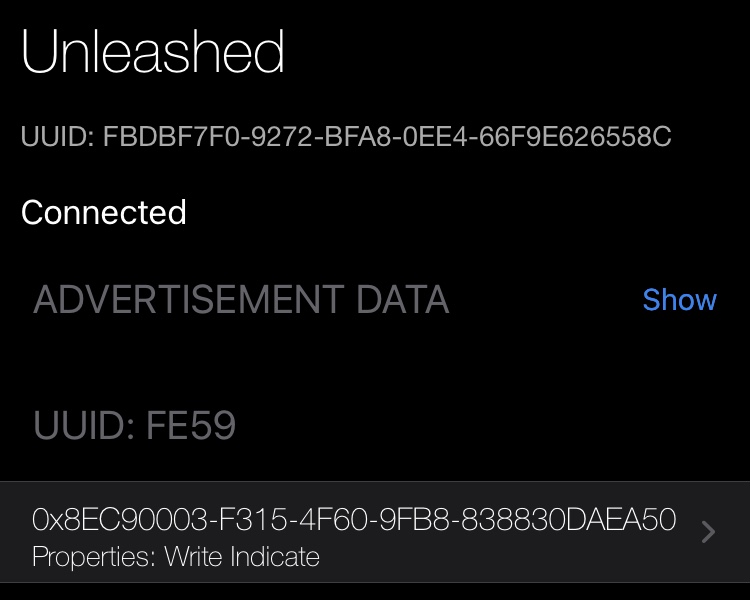Tap the Unleashed device name title
This screenshot has width=750, height=600.
(x=153, y=52)
